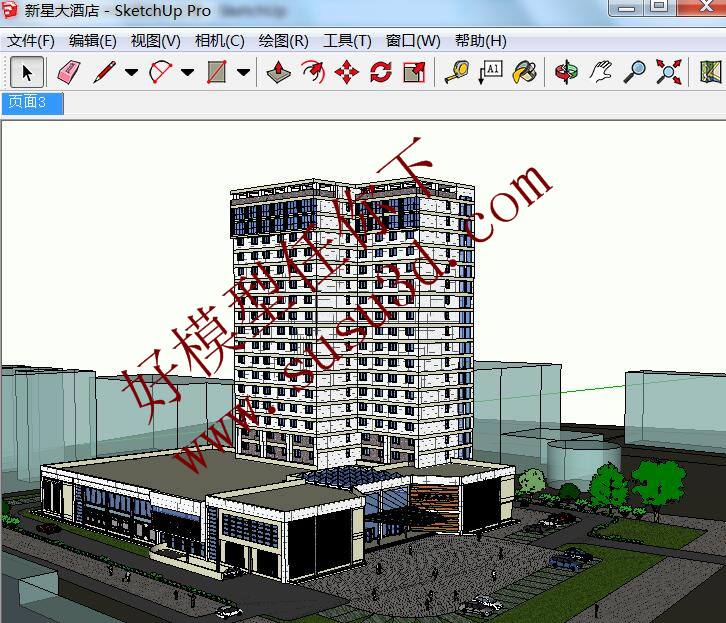The image size is (726, 623).
Task: Select the arrow Select tool
Action: [27, 72]
